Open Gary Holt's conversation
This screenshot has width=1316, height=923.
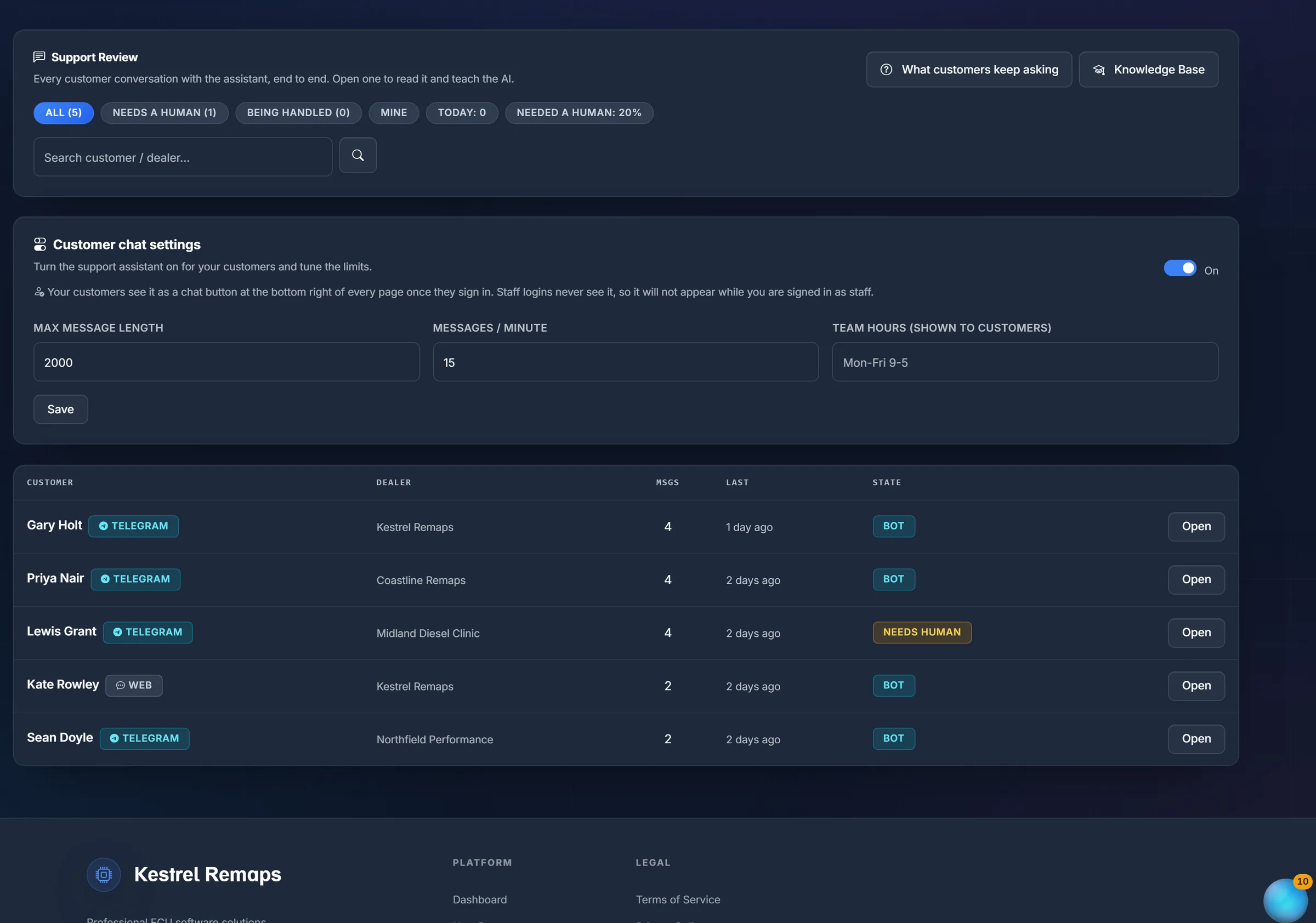pyautogui.click(x=1196, y=526)
